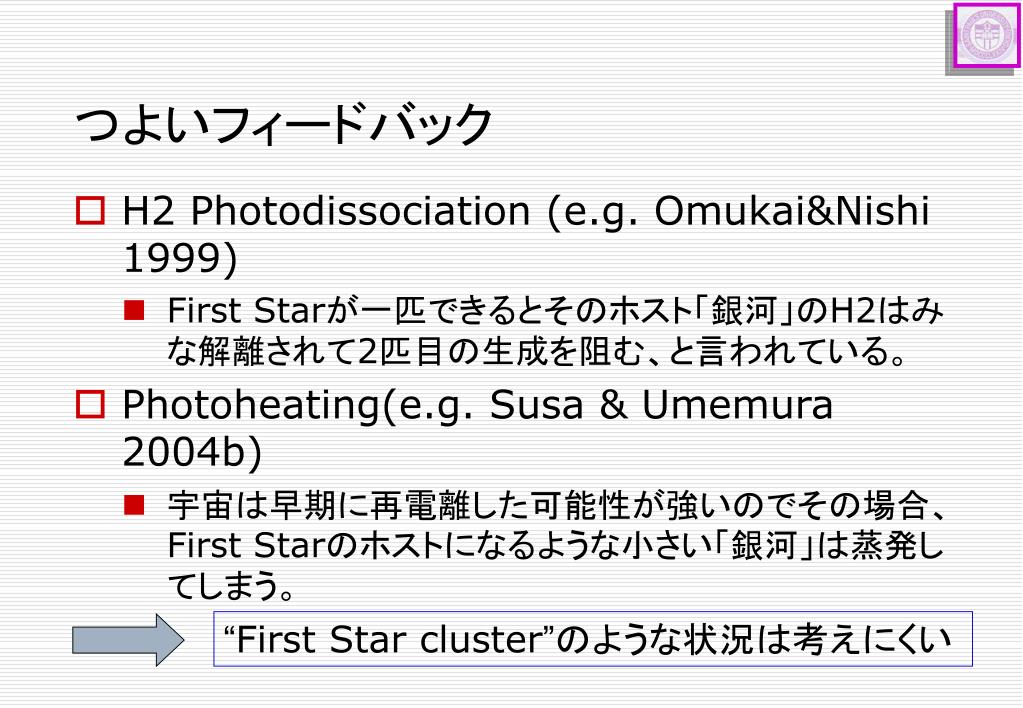Click the trailing text てしまう。

[231, 585]
